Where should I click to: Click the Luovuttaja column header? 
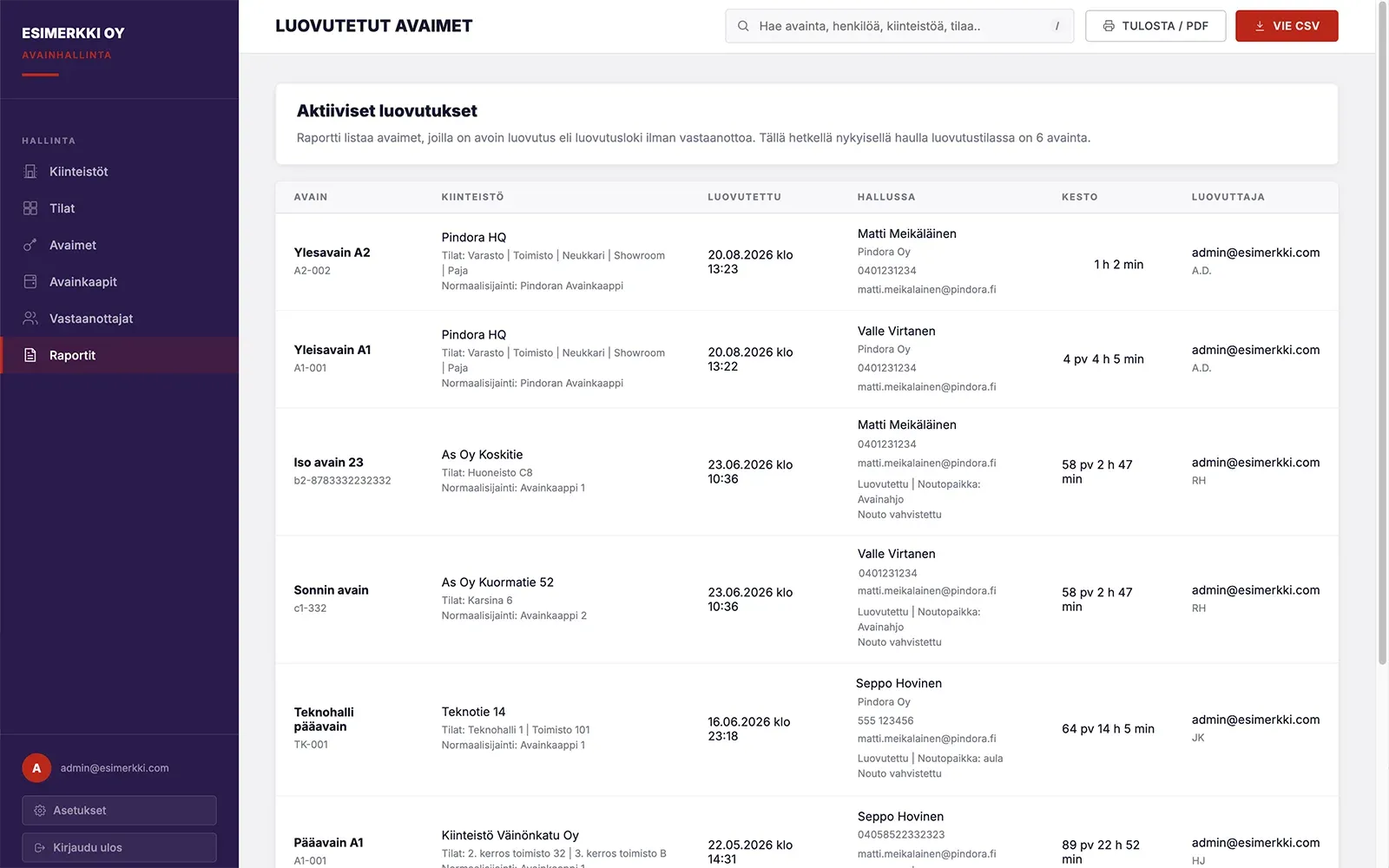click(1228, 197)
